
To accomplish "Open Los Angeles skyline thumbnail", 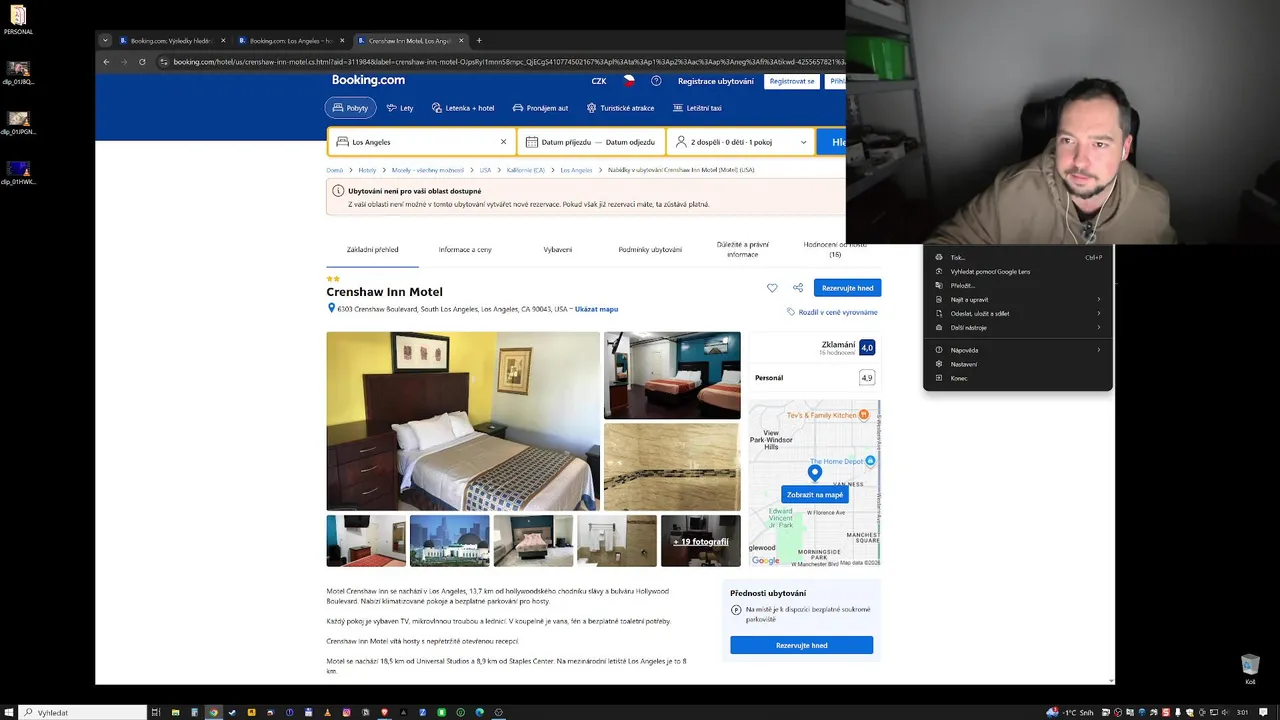I will pos(450,541).
